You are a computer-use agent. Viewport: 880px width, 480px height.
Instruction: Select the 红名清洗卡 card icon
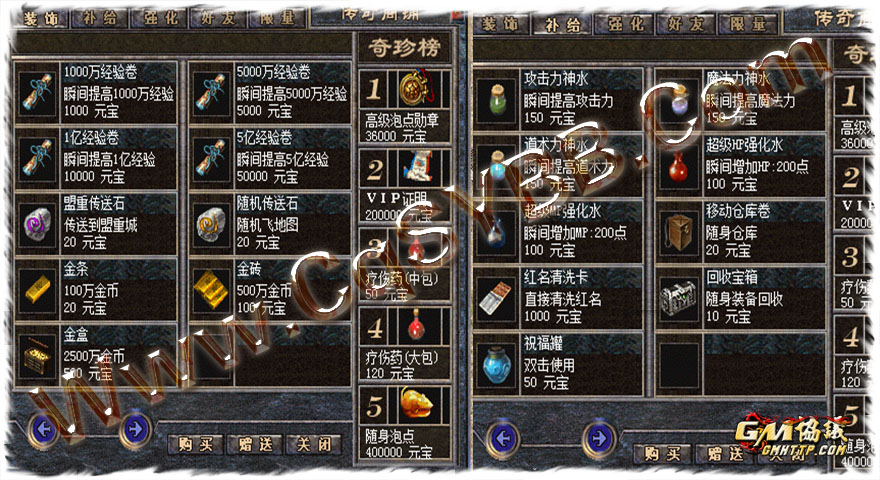click(497, 299)
